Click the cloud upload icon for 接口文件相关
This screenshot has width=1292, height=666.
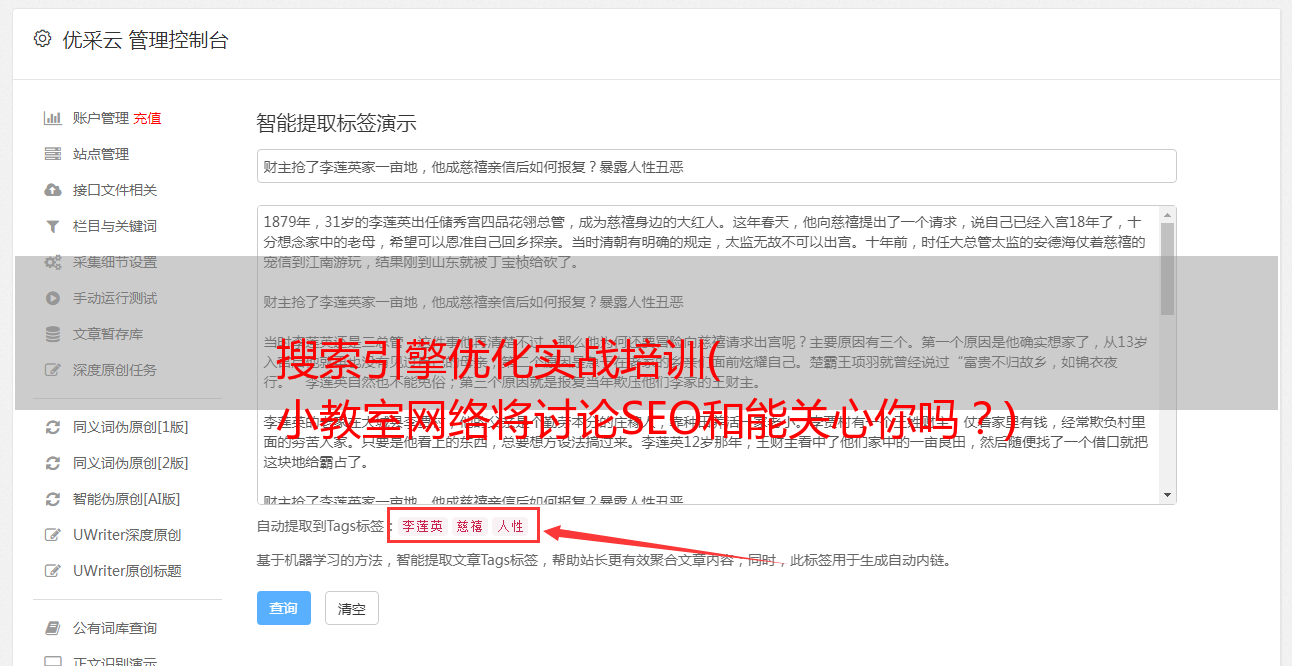tap(53, 190)
